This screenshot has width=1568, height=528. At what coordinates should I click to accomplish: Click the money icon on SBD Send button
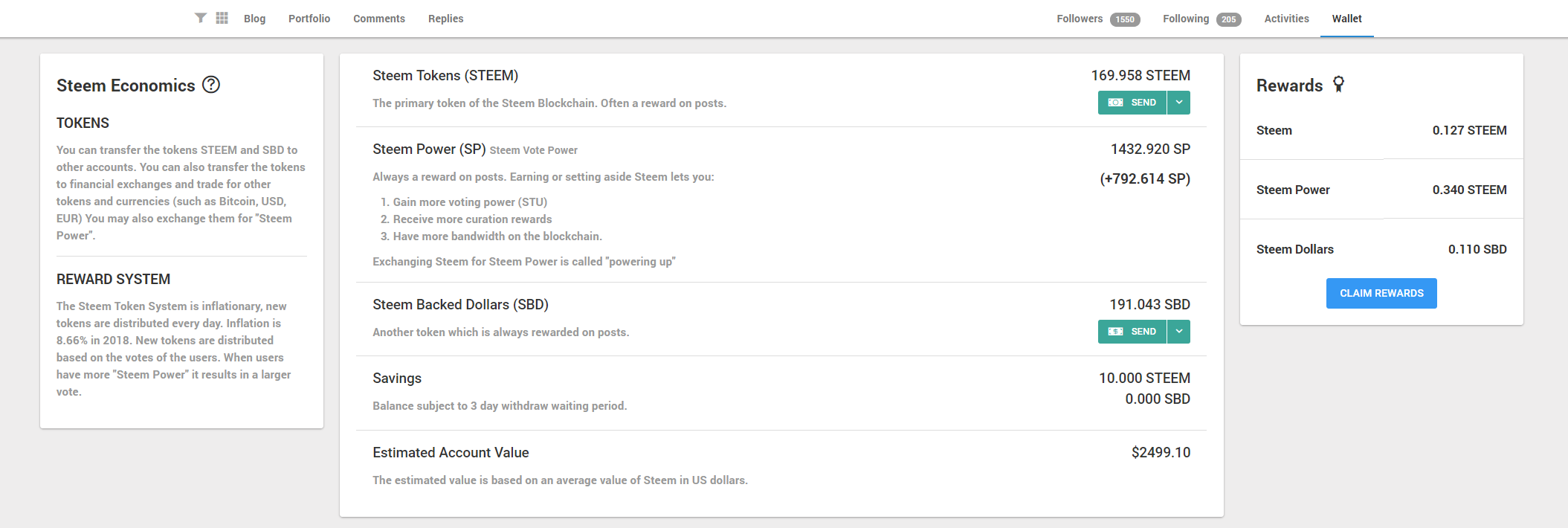pyautogui.click(x=1116, y=332)
